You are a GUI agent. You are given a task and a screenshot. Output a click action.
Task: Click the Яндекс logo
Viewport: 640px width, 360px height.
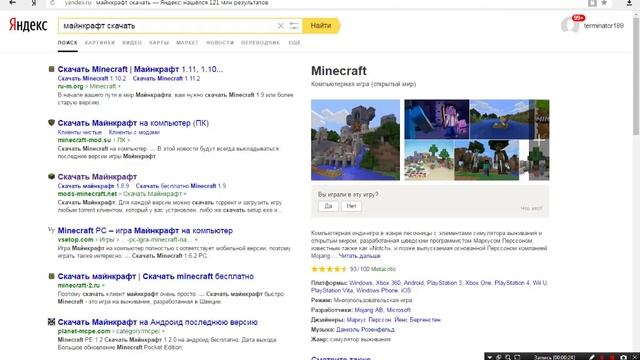click(28, 25)
